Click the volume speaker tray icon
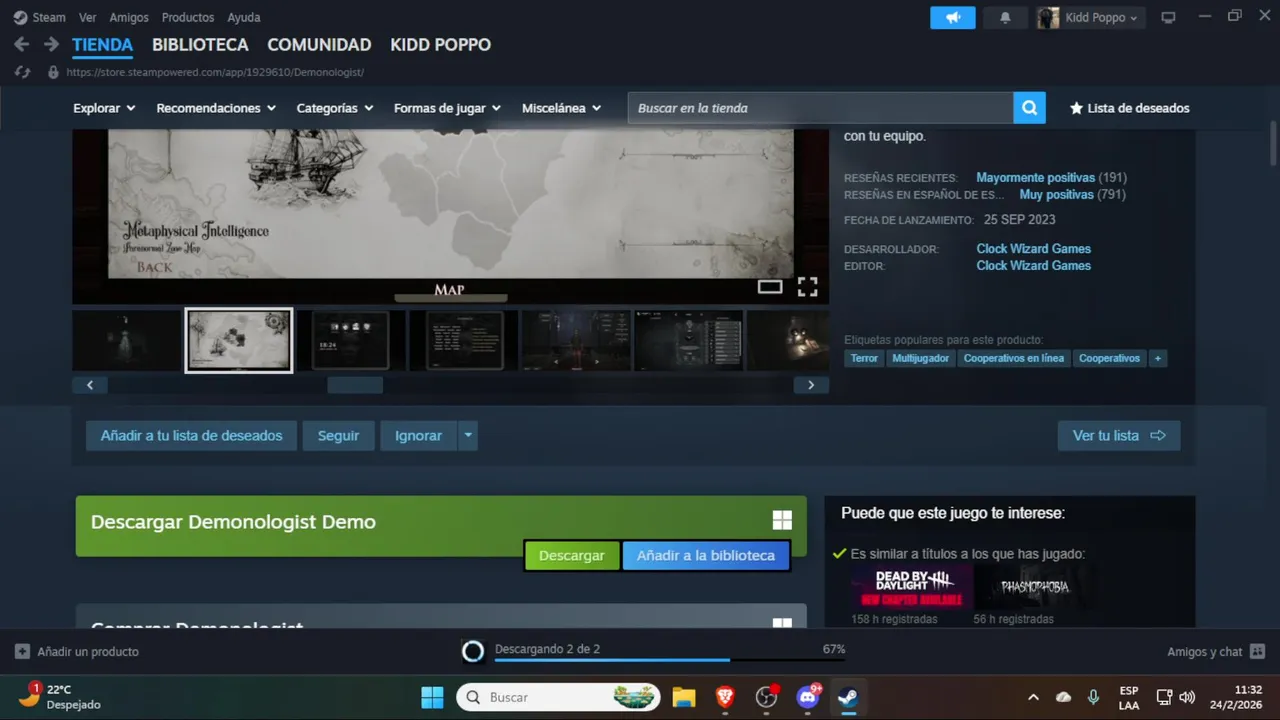1280x720 pixels. coord(1187,697)
